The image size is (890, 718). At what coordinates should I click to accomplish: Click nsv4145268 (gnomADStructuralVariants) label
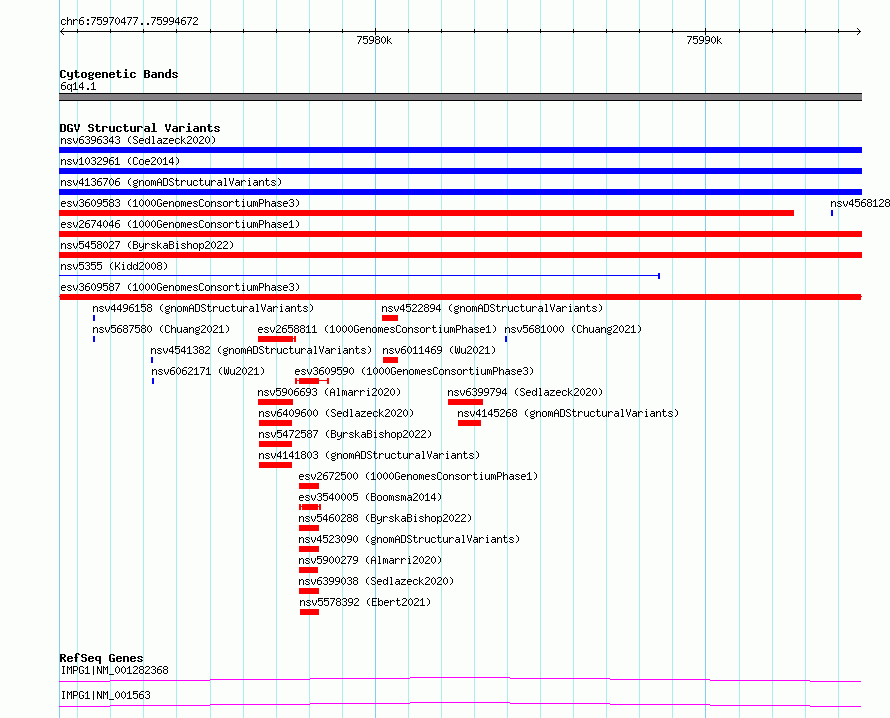(568, 413)
